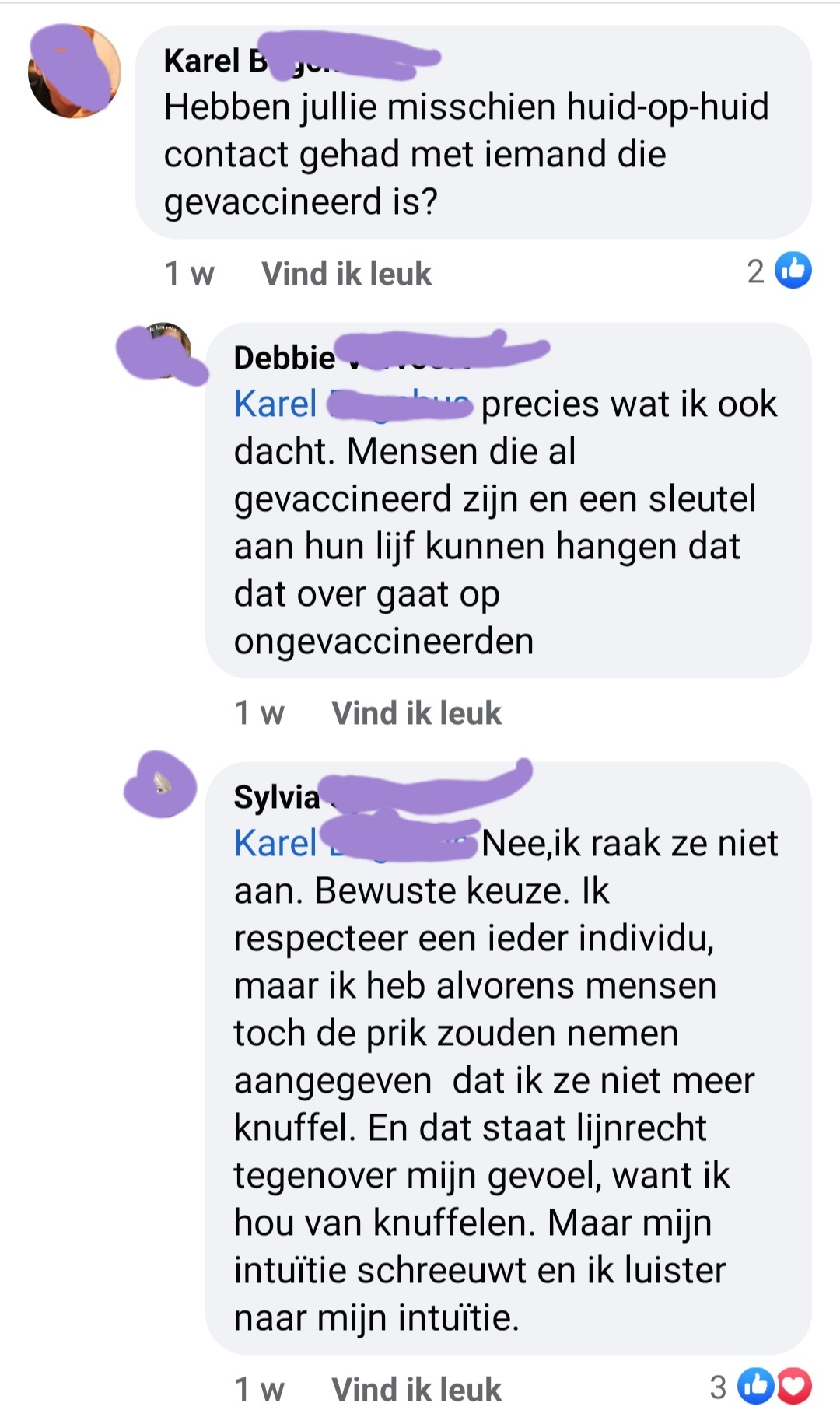Click the red heart reaction icon on Sylvia's comment
The image size is (840, 1417).
(793, 1386)
